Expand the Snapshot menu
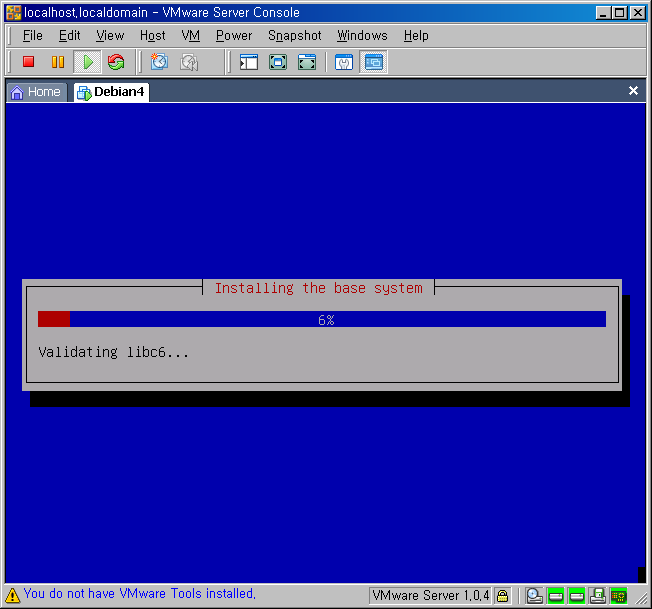652x609 pixels. point(294,35)
